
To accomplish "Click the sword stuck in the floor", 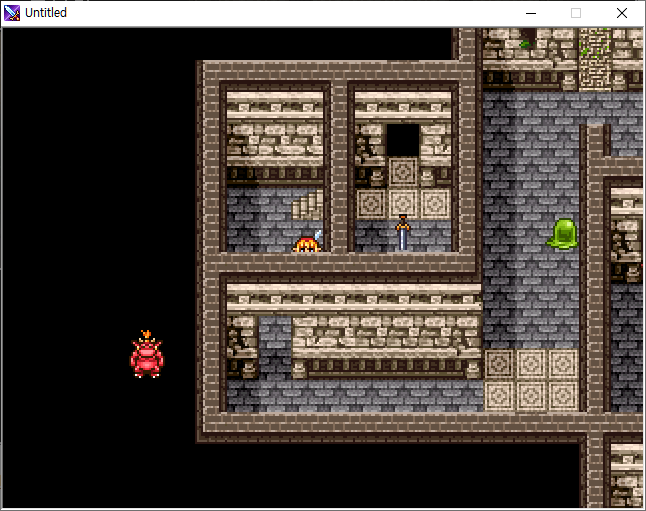I will [403, 233].
